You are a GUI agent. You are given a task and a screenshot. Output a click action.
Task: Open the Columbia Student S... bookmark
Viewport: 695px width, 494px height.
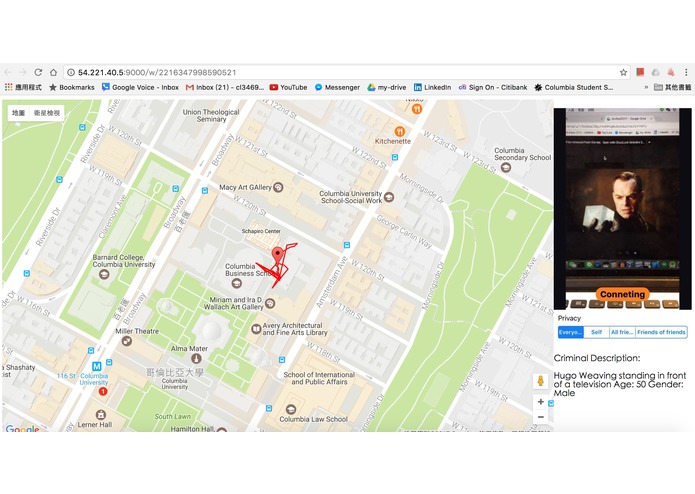click(x=574, y=87)
